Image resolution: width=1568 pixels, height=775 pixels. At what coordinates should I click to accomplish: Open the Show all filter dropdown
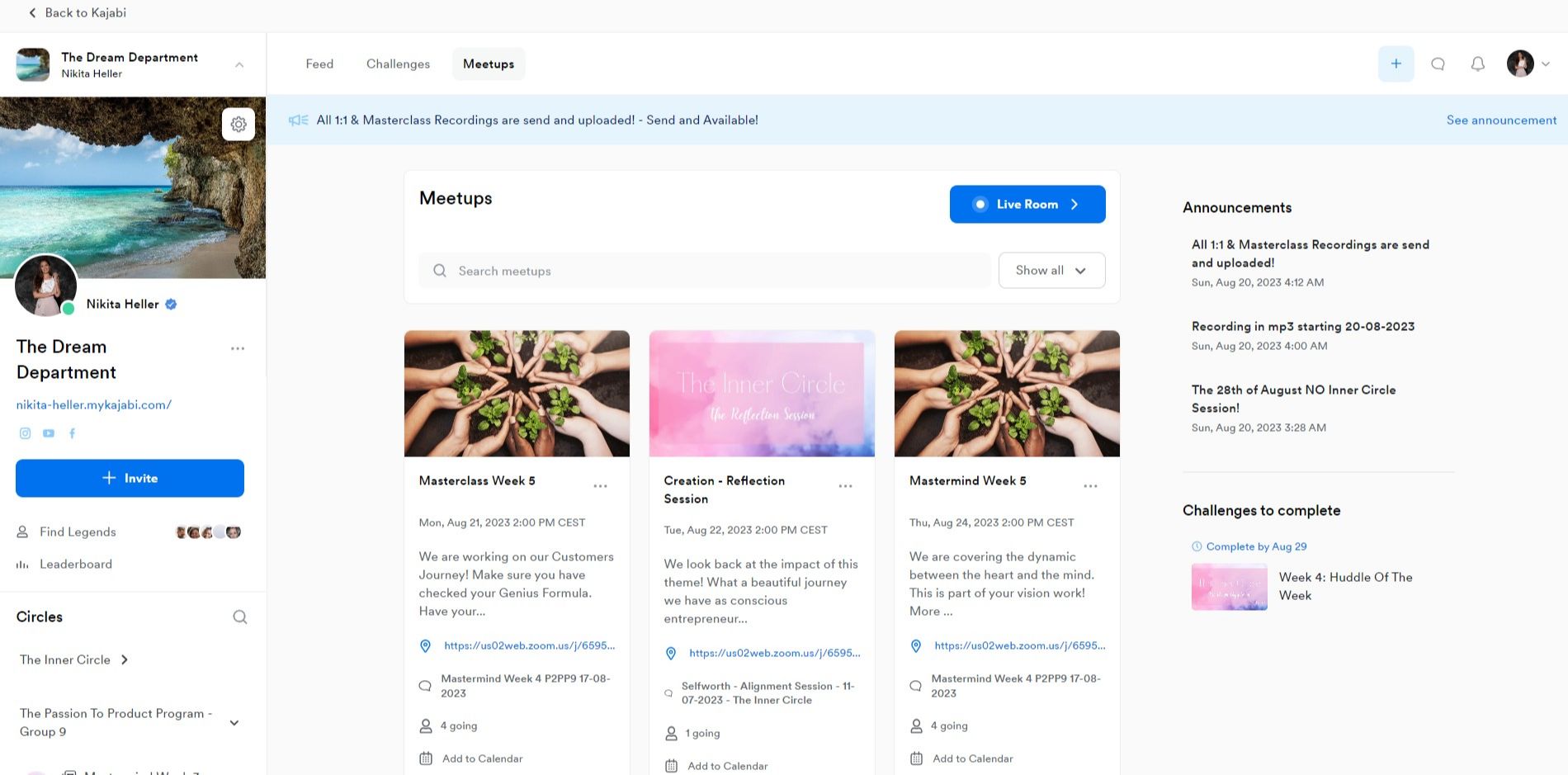(x=1051, y=270)
